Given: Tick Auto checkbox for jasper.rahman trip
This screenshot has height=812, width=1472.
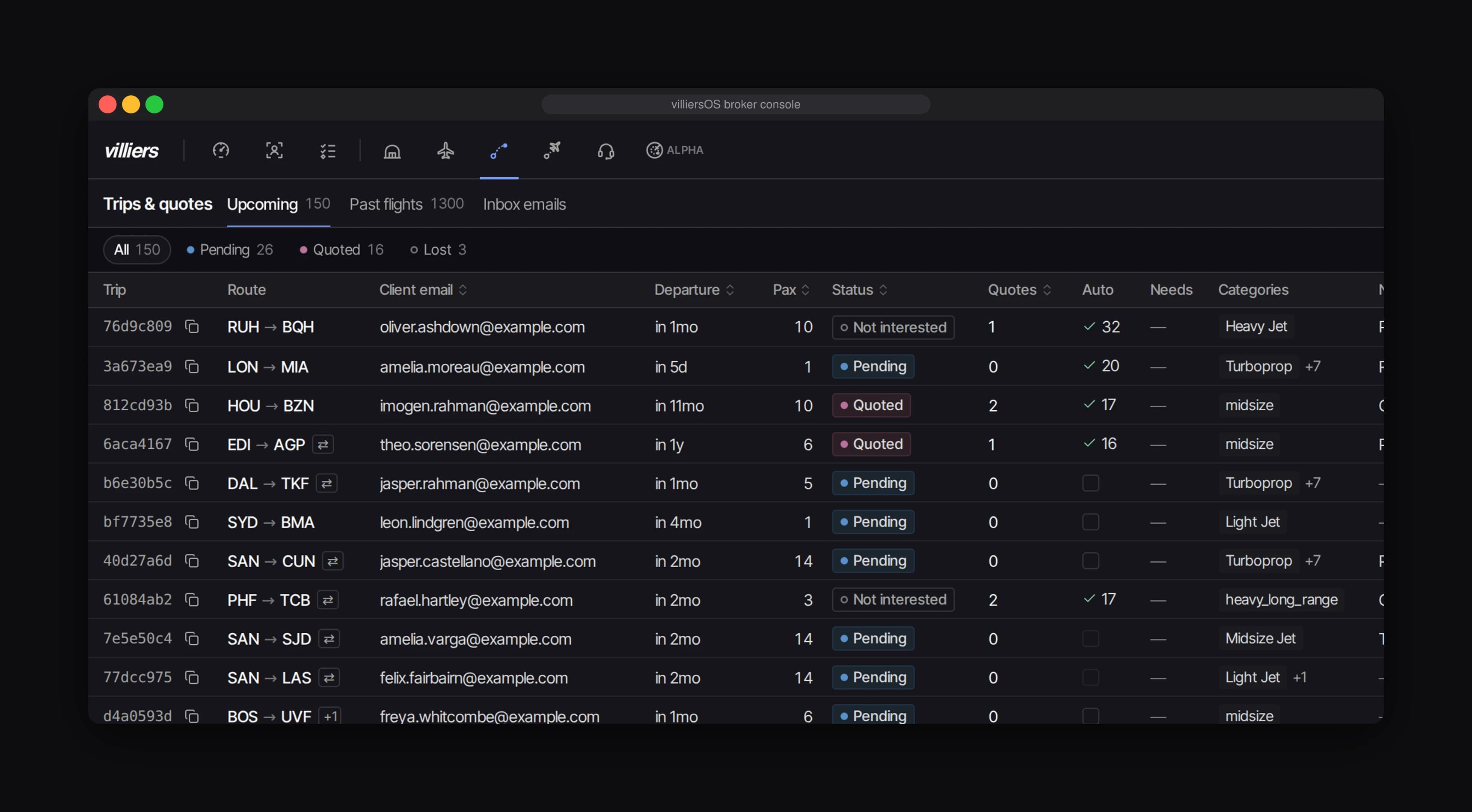Looking at the screenshot, I should (1090, 483).
